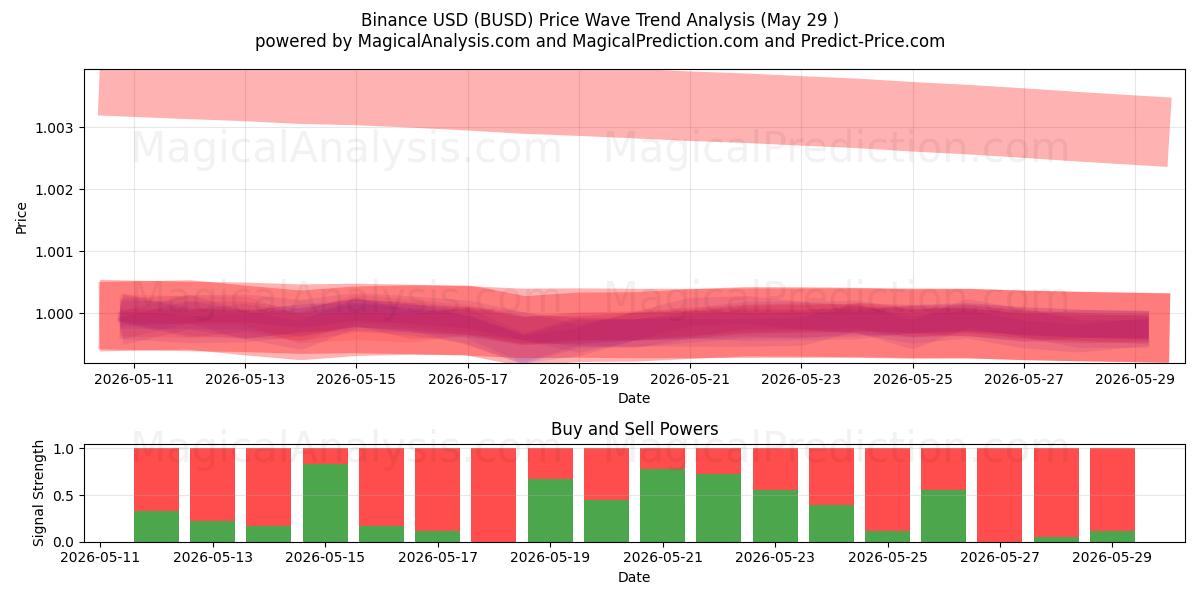
Task: Click the 0.0 signal strength tick
Action: [65, 542]
